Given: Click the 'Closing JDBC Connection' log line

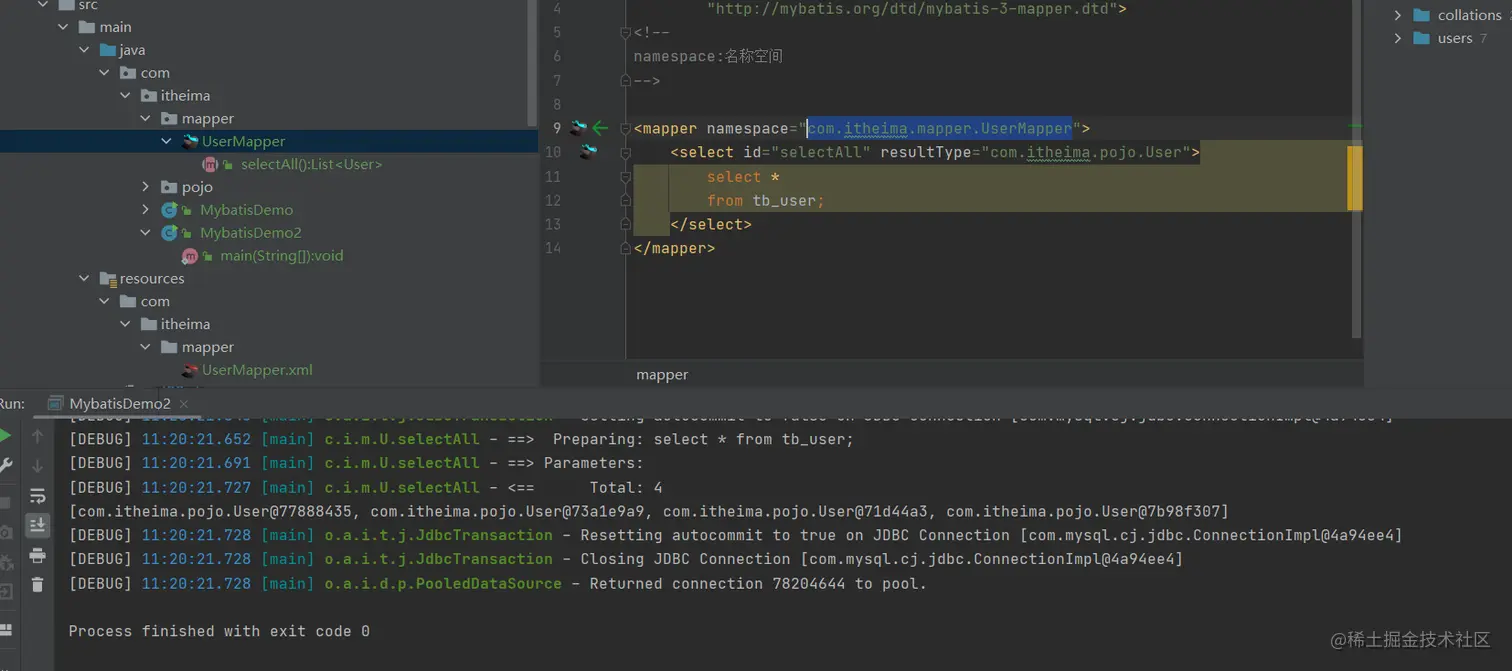Looking at the screenshot, I should tap(626, 559).
